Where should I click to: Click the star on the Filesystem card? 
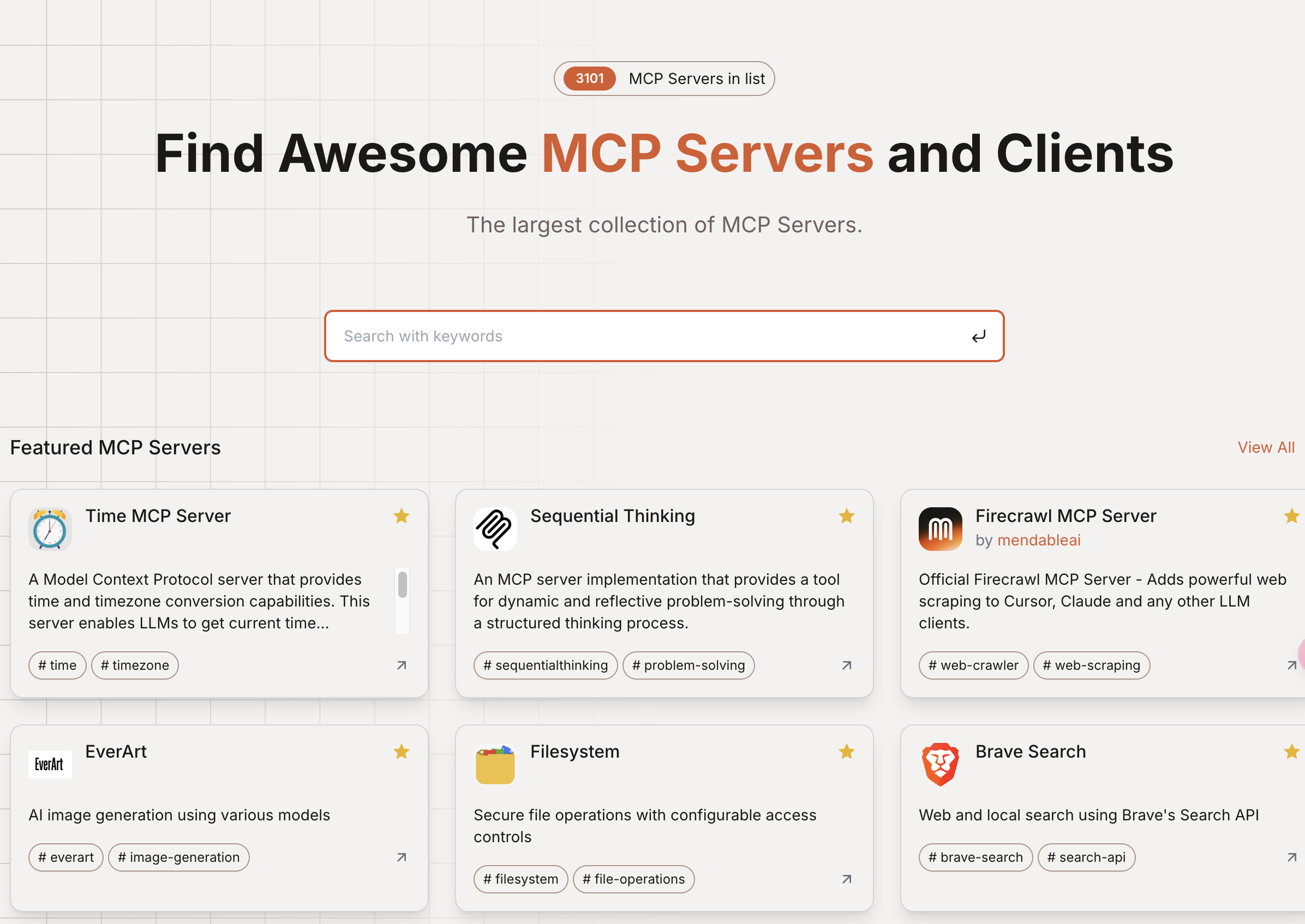[x=846, y=752]
